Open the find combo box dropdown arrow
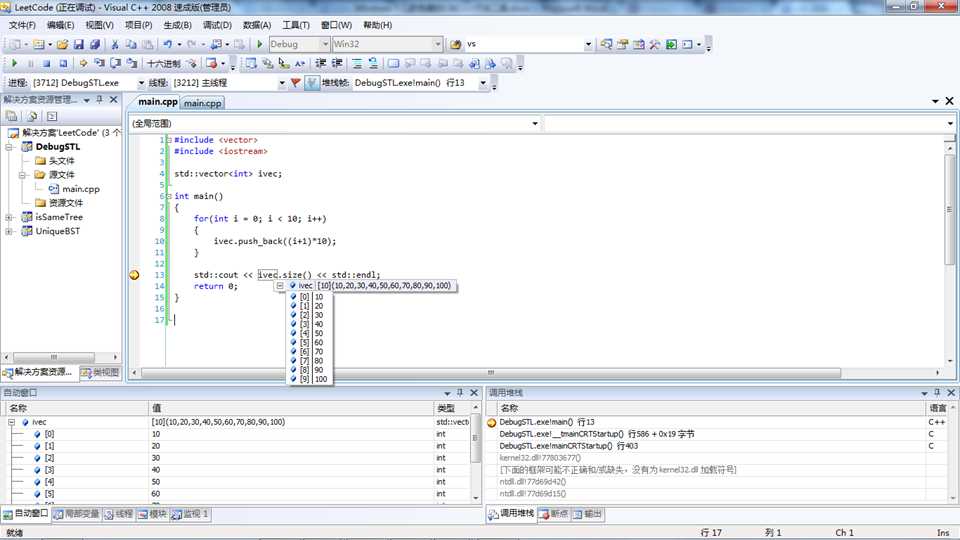The height and width of the screenshot is (540, 960). [588, 44]
